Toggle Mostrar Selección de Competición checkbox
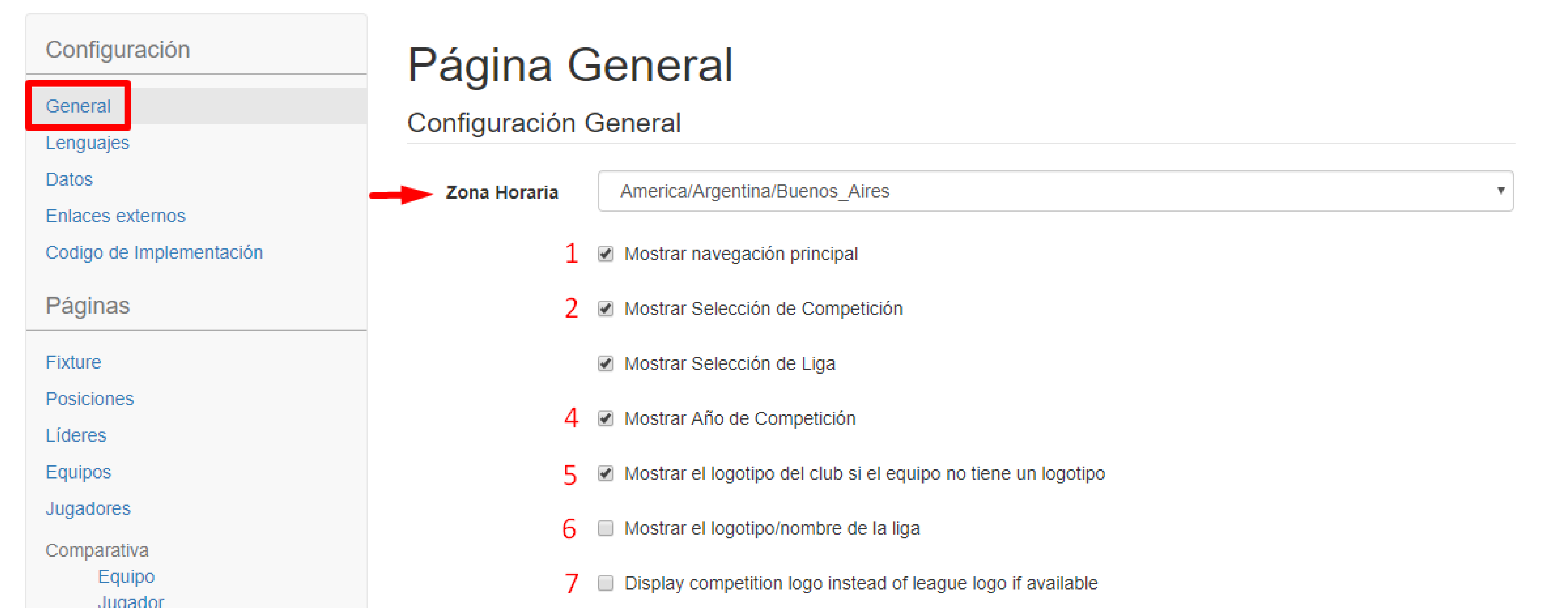Screen dimensions: 1568x608 [605, 308]
